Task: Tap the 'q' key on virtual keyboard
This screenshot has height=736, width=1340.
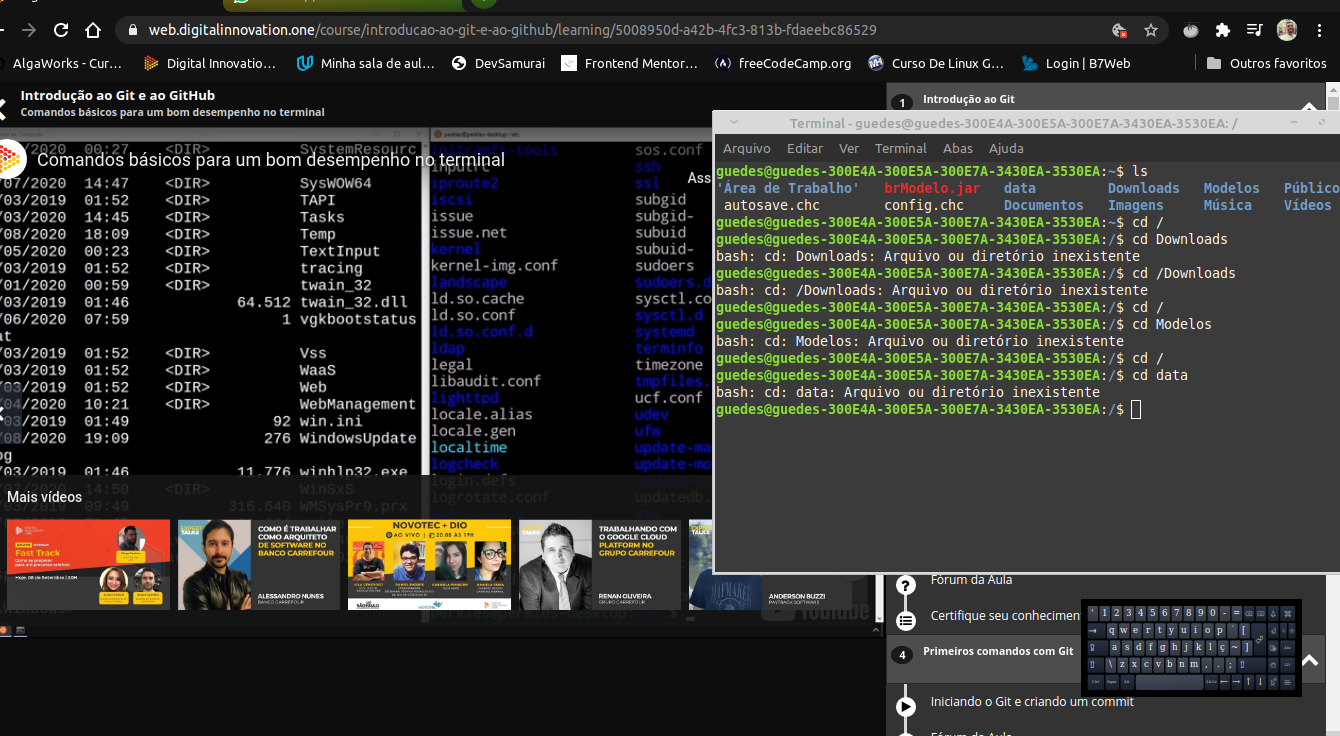Action: 1112,631
